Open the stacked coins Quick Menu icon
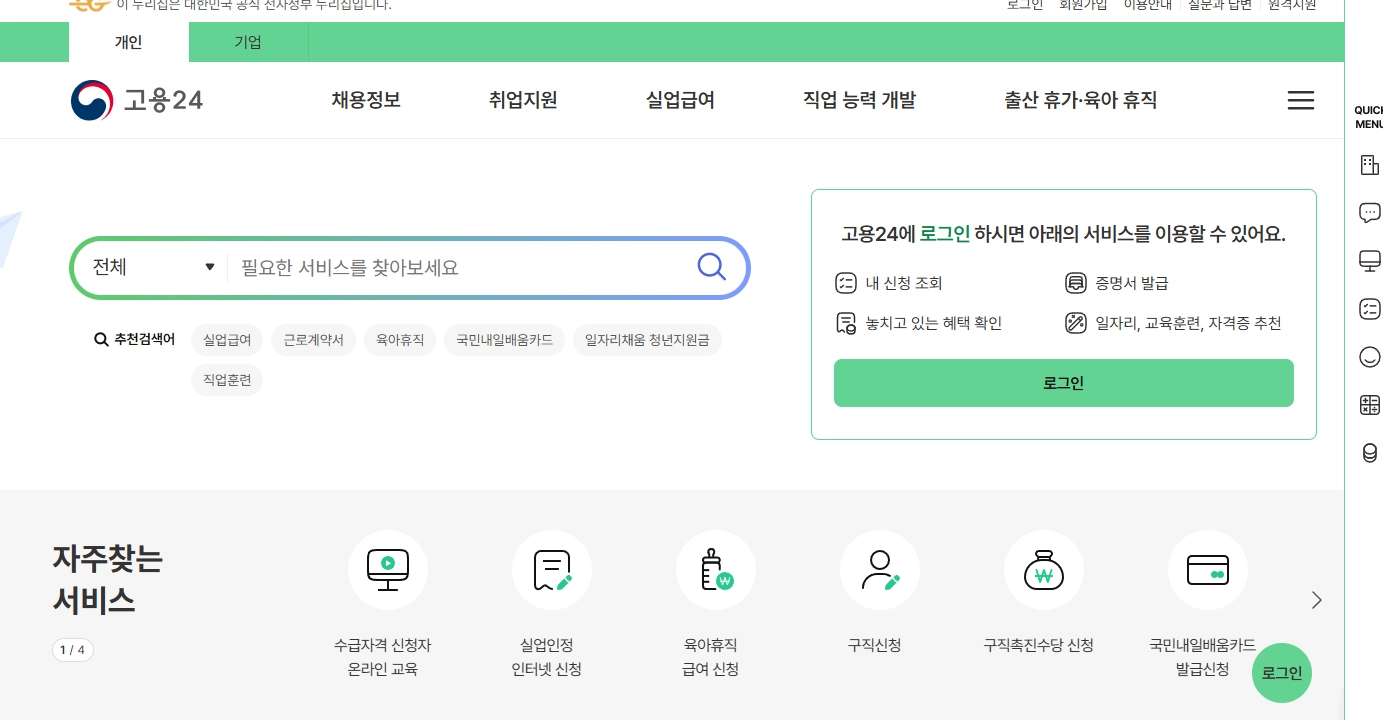This screenshot has height=720, width=1383. coord(1369,453)
